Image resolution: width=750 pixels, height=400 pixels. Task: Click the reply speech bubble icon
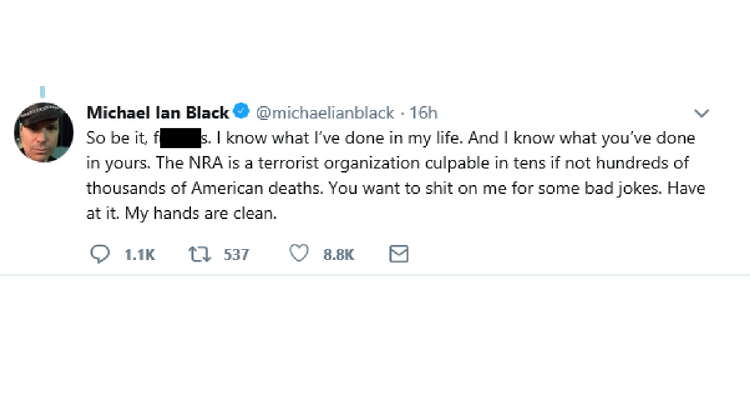(x=99, y=254)
